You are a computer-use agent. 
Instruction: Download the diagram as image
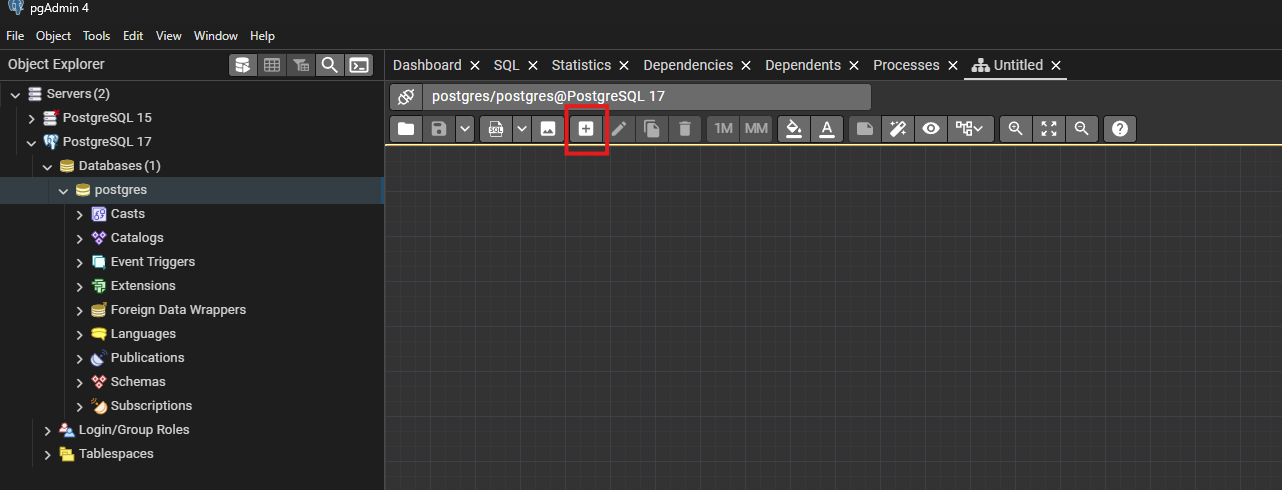pyautogui.click(x=547, y=129)
